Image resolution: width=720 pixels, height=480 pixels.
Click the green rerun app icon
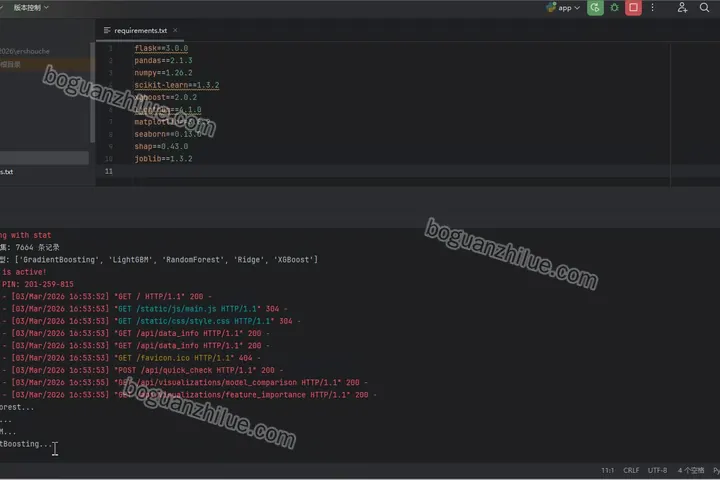pyautogui.click(x=595, y=8)
